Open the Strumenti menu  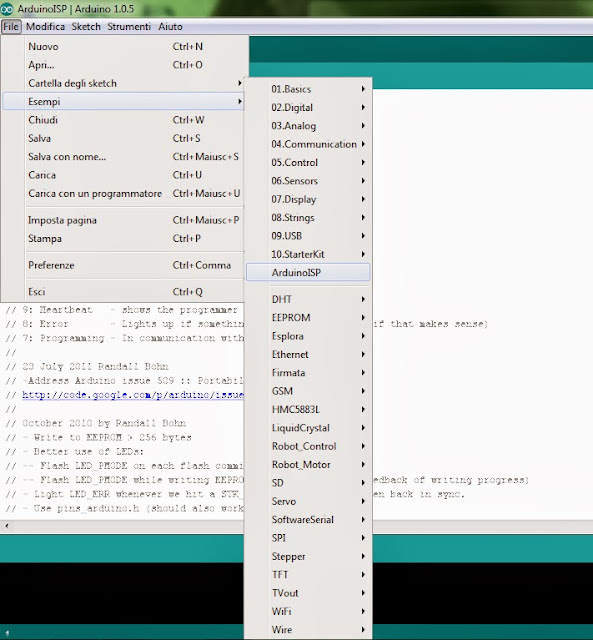[129, 27]
